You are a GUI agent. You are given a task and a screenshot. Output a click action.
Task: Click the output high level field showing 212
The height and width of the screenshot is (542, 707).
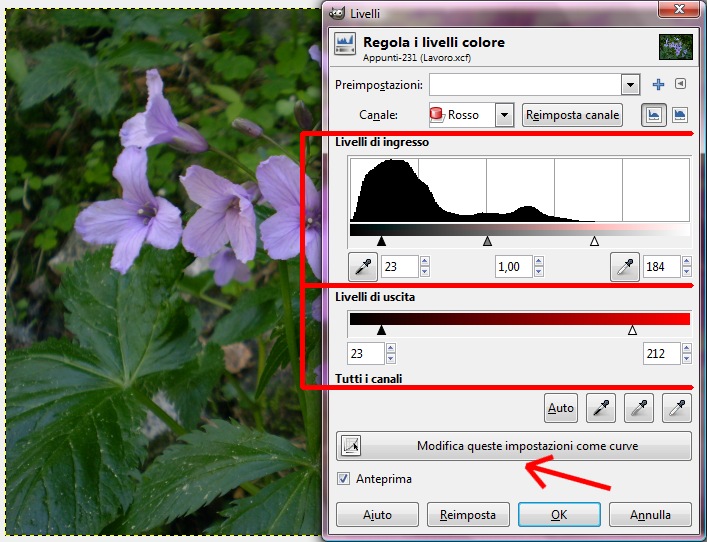point(660,353)
